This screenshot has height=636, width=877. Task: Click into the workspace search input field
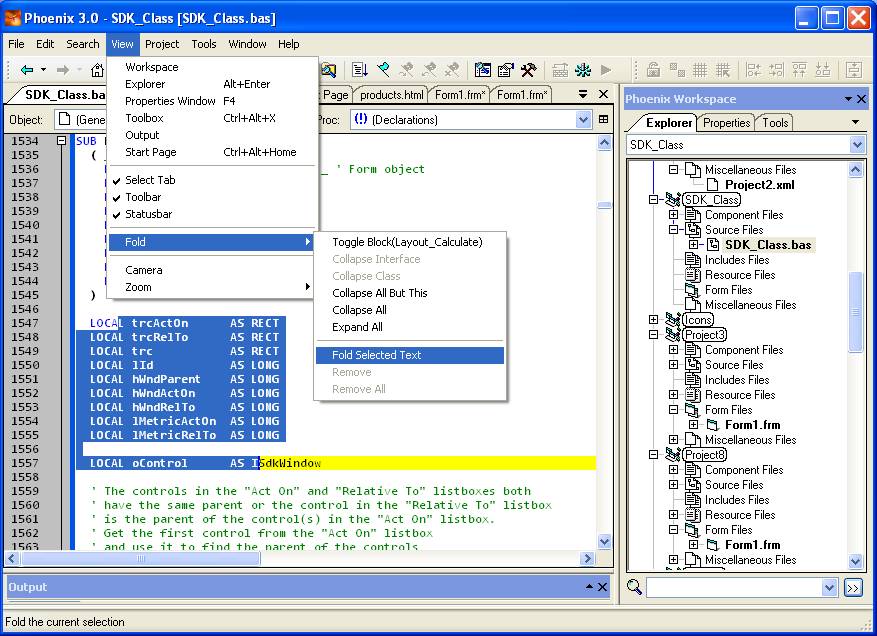[734, 587]
